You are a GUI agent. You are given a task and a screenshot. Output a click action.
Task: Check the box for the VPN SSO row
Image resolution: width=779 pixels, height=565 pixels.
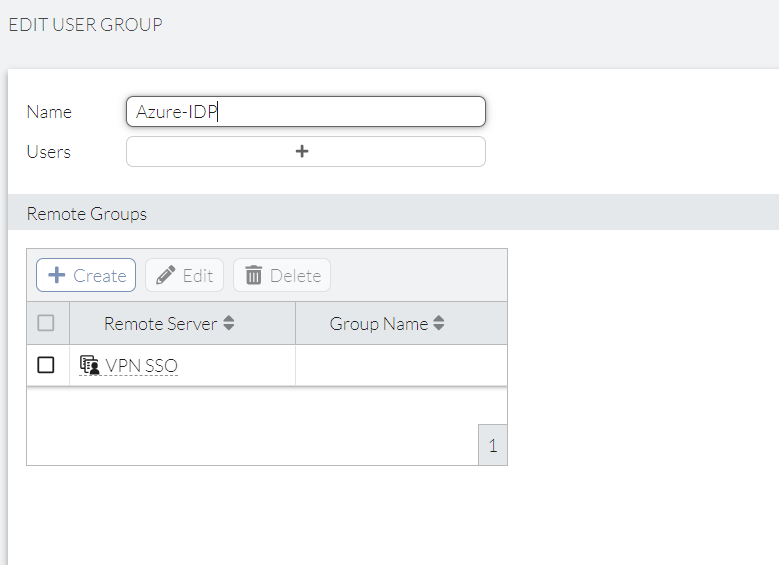pyautogui.click(x=46, y=365)
